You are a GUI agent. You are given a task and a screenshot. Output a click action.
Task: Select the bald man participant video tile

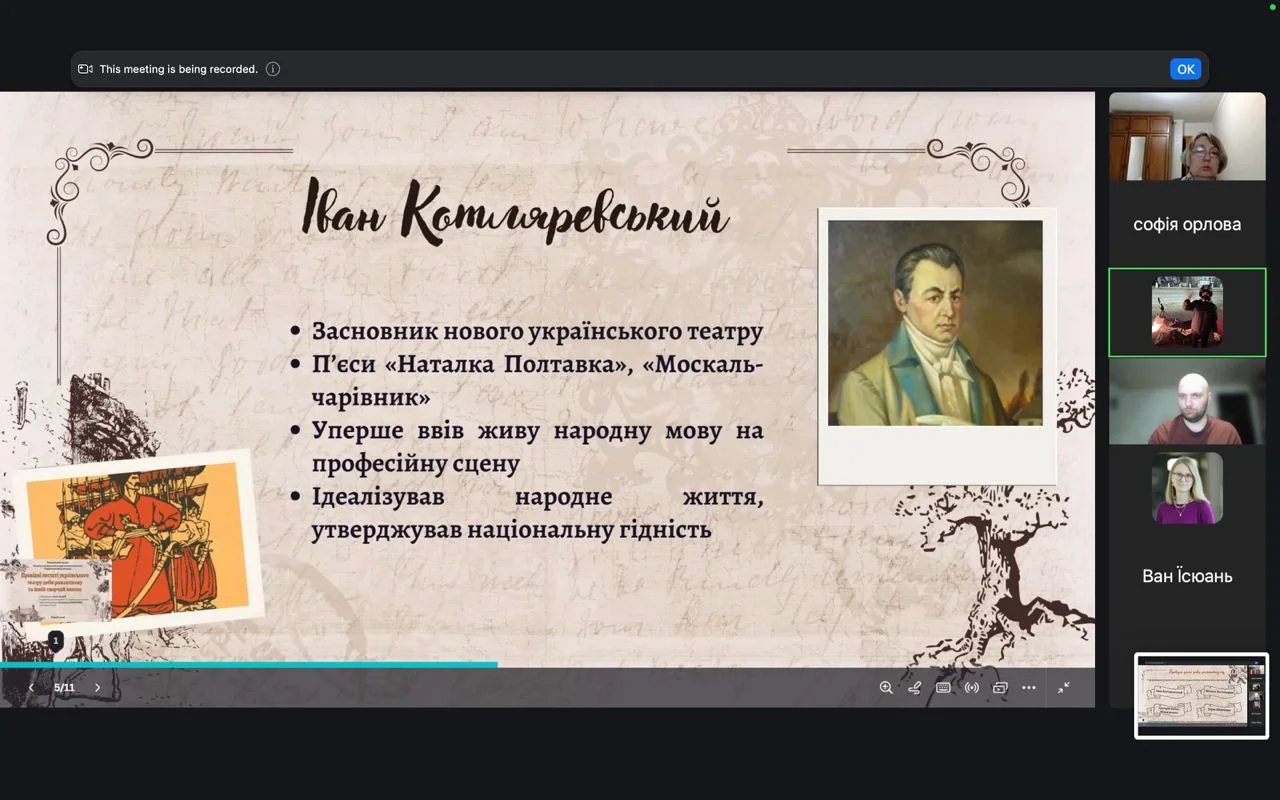[x=1187, y=401]
